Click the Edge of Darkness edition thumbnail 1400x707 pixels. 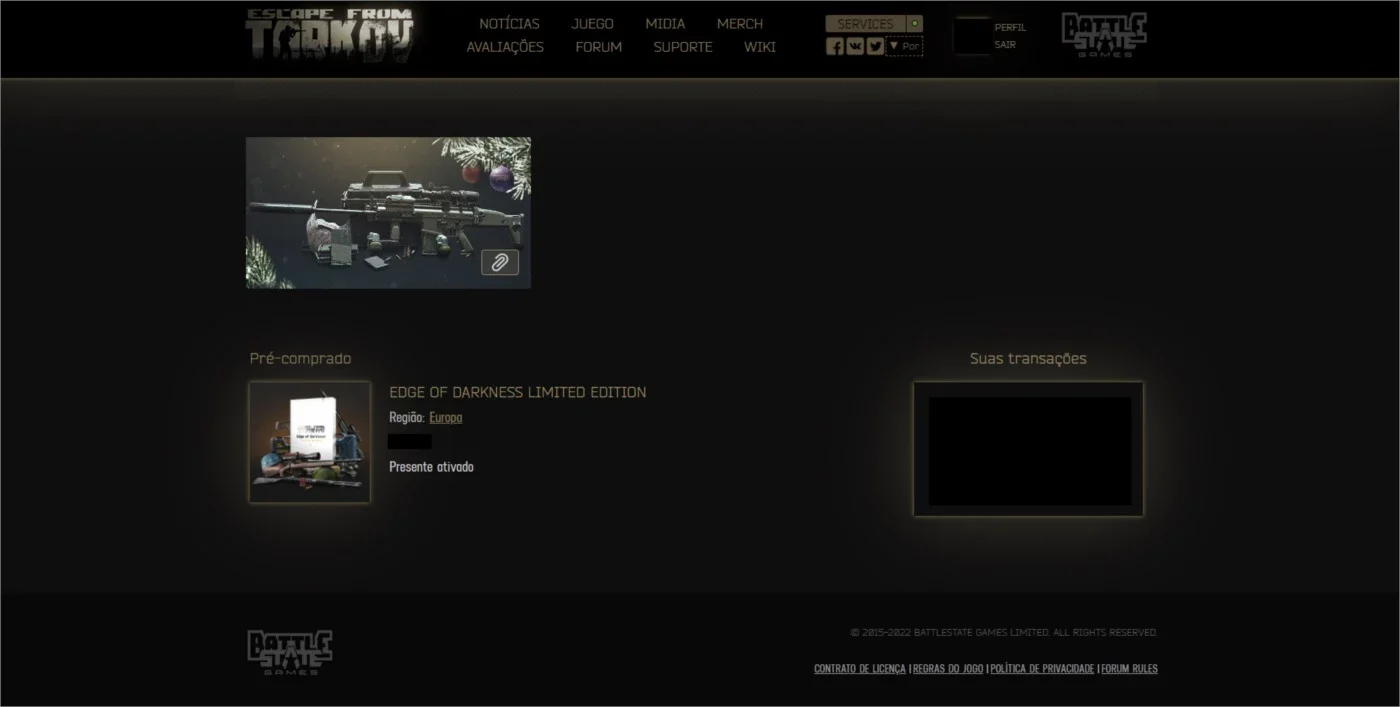[310, 442]
